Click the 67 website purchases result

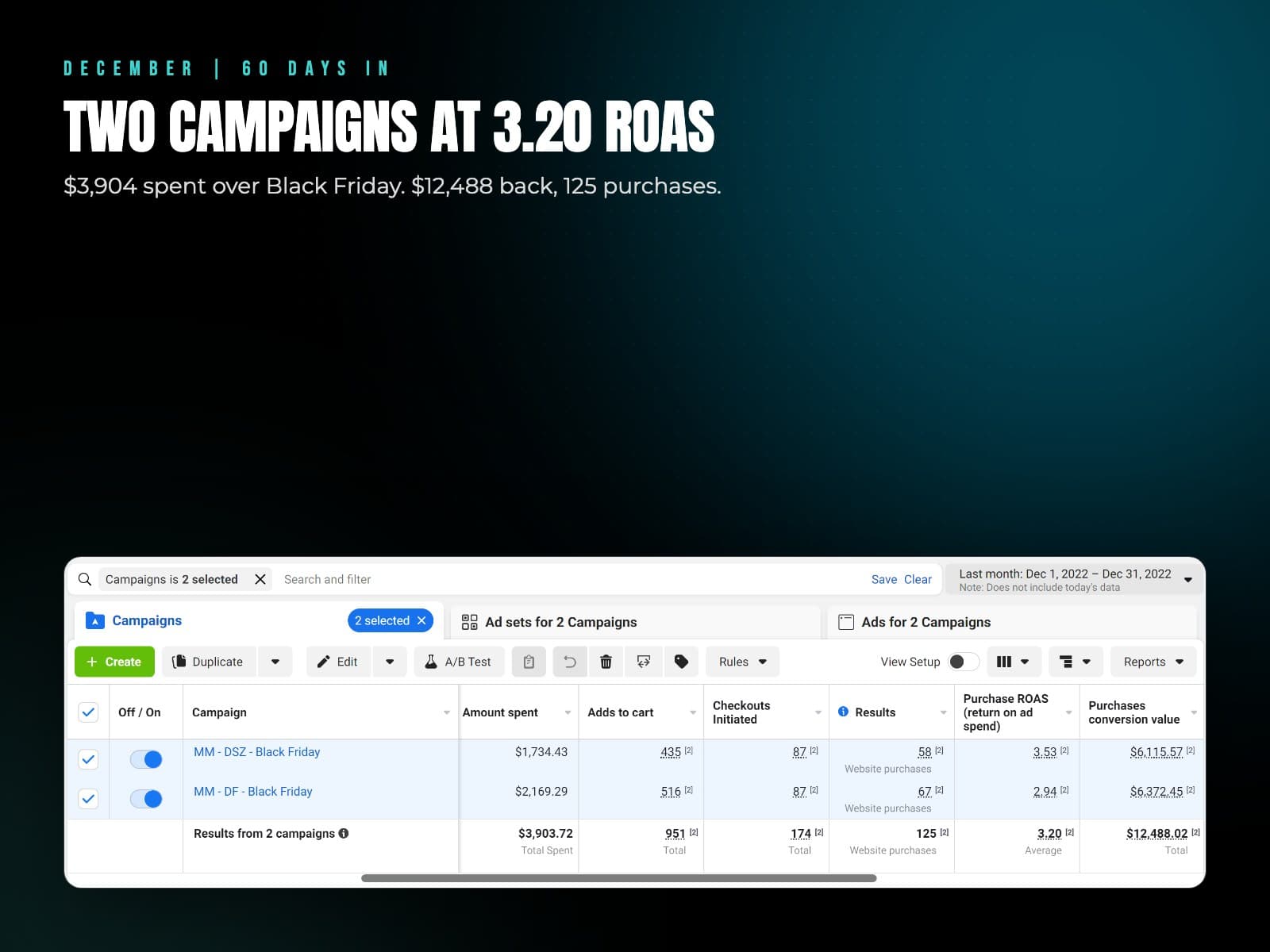(925, 792)
